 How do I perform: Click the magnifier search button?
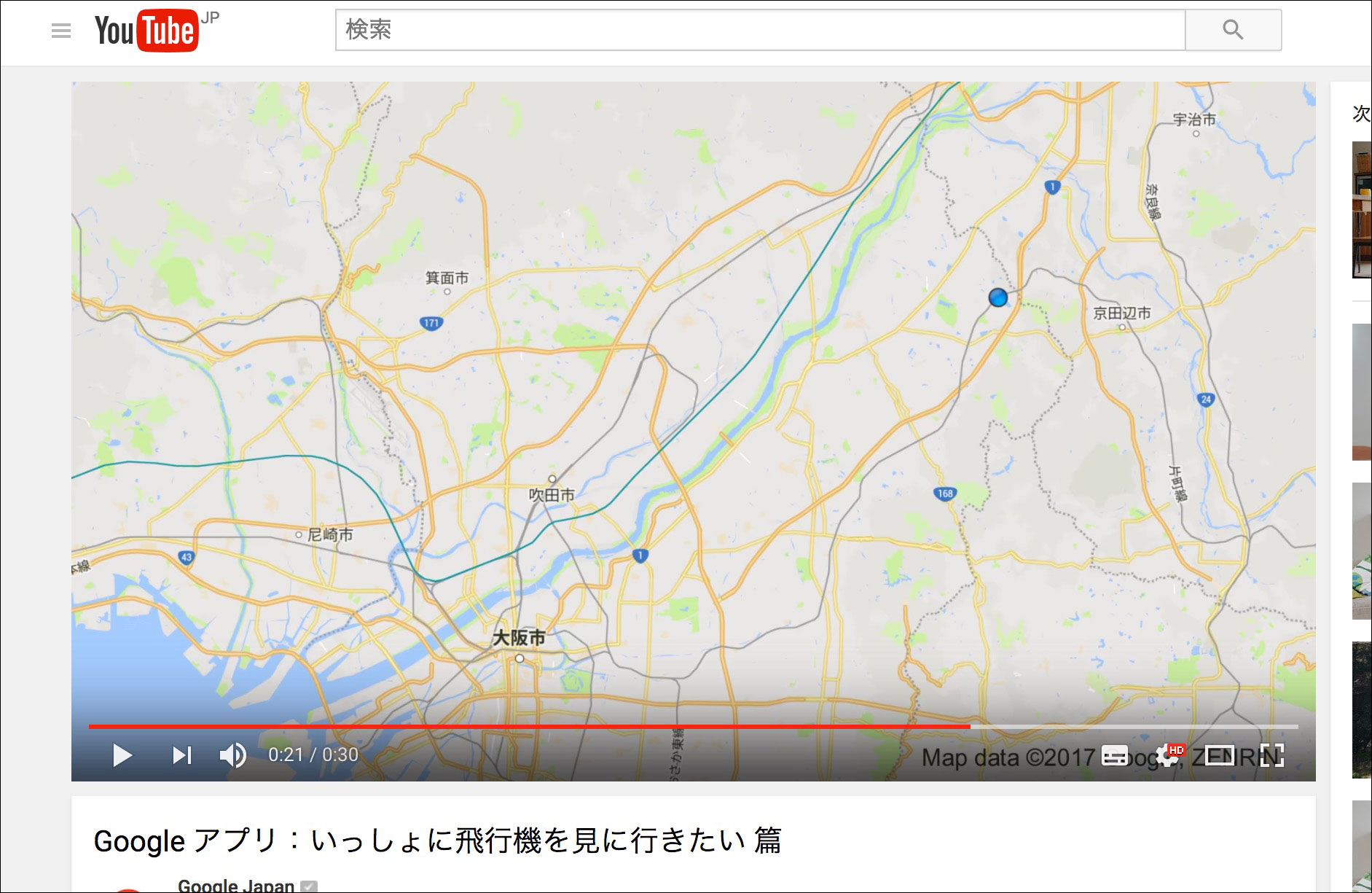(x=1233, y=30)
